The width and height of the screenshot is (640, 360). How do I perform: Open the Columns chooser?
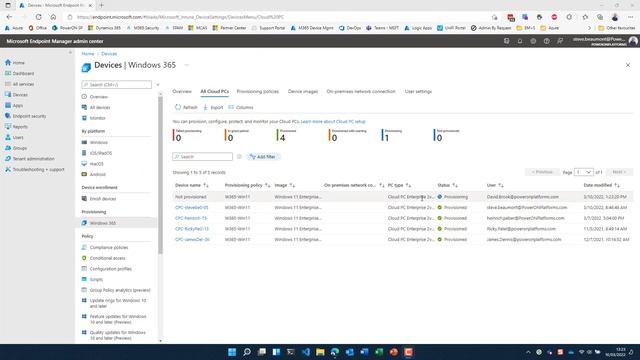pos(241,107)
